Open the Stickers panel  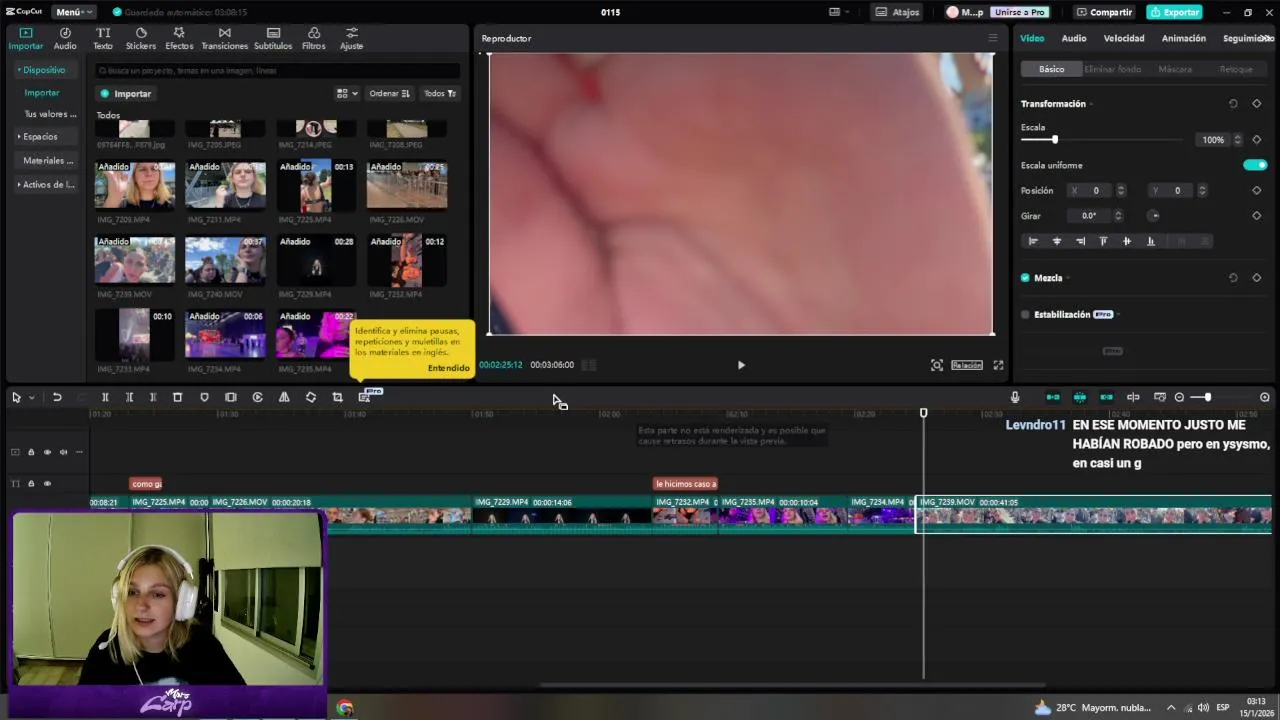[x=141, y=39]
